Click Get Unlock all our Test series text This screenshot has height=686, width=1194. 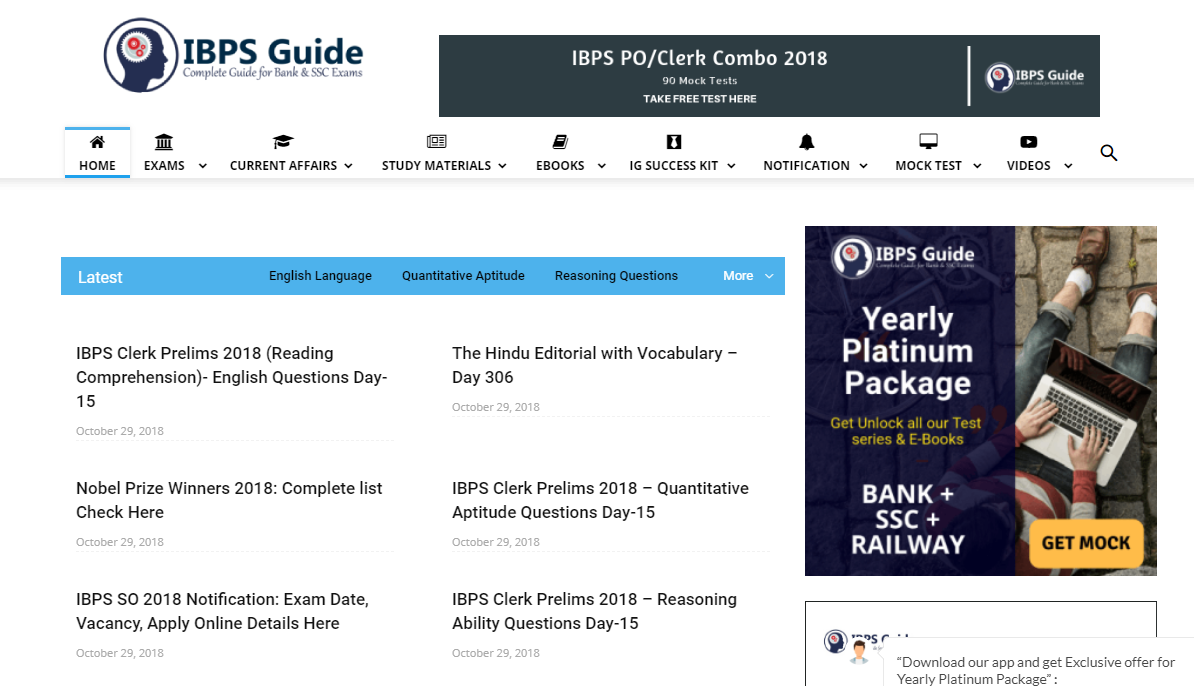[x=906, y=431]
